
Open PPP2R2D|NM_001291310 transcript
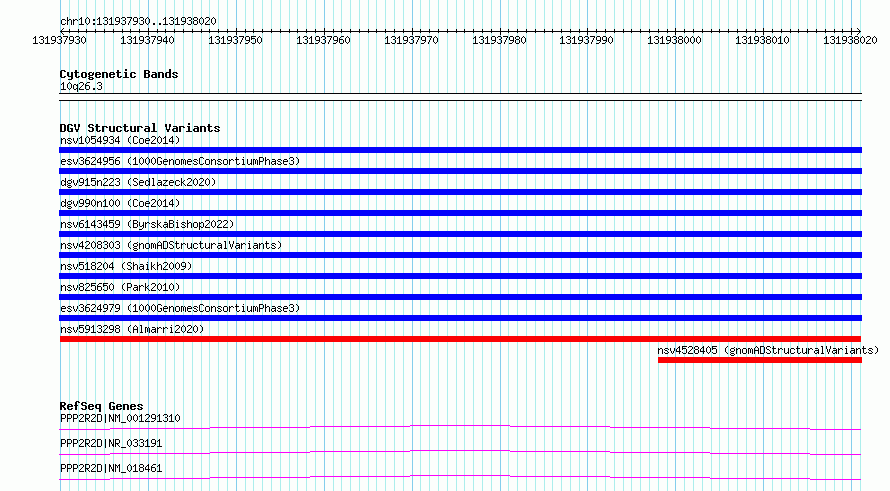[x=120, y=418]
